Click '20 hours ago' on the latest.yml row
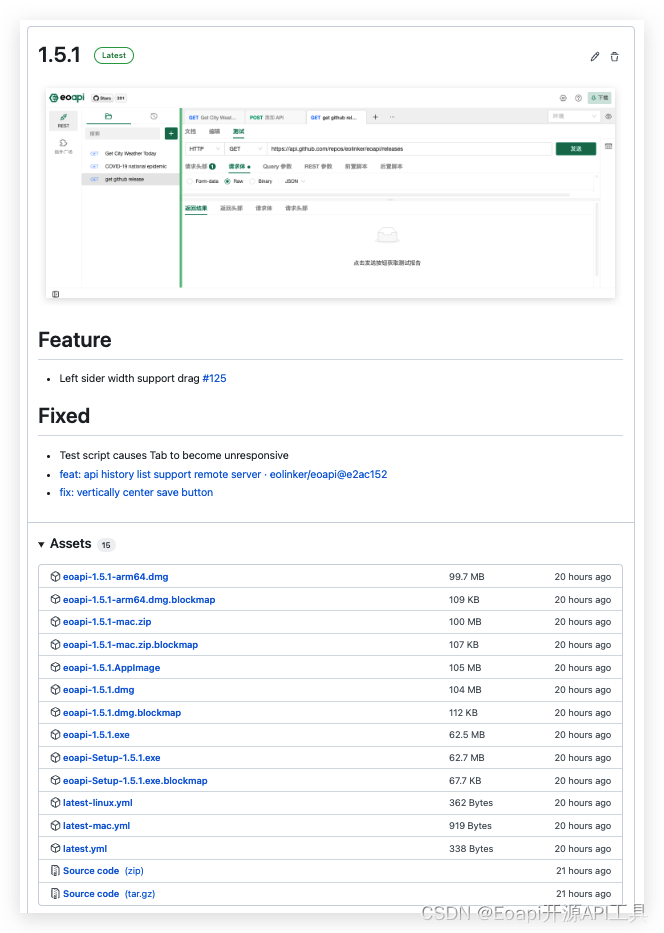 click(582, 849)
